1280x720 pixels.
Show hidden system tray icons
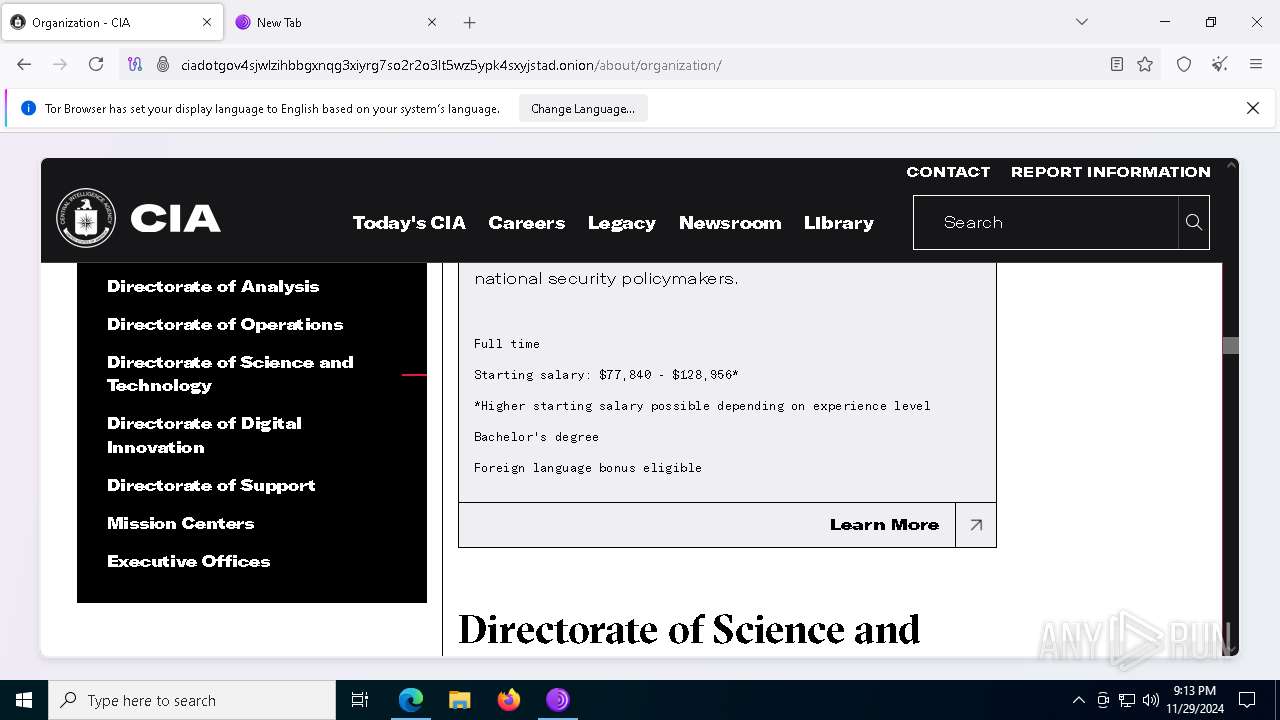pyautogui.click(x=1078, y=700)
